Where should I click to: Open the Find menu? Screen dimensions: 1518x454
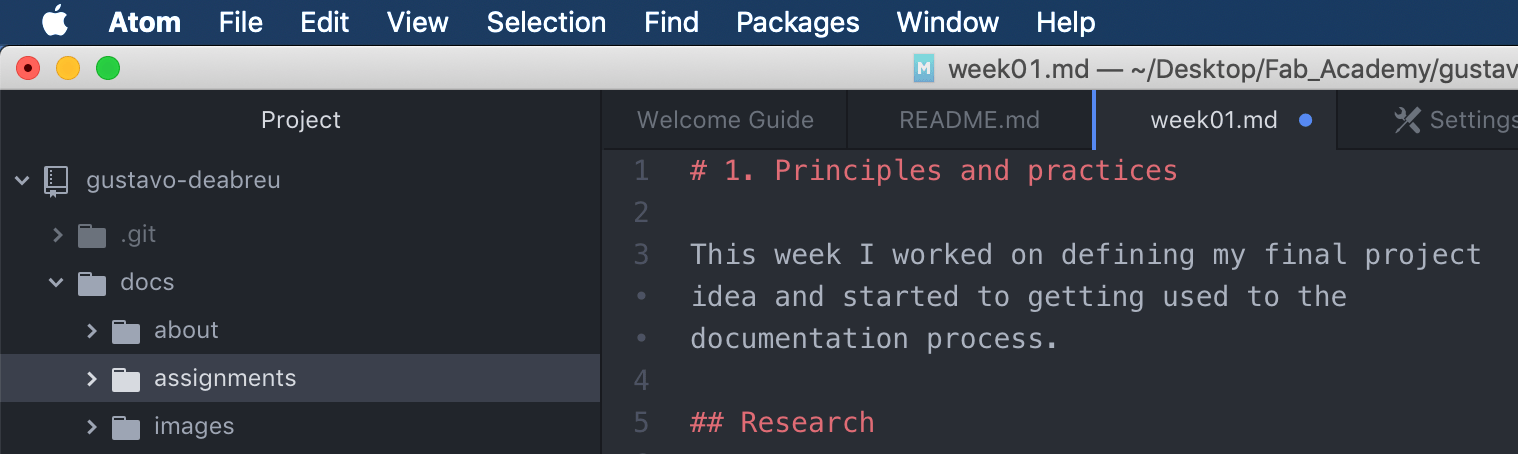pos(671,22)
